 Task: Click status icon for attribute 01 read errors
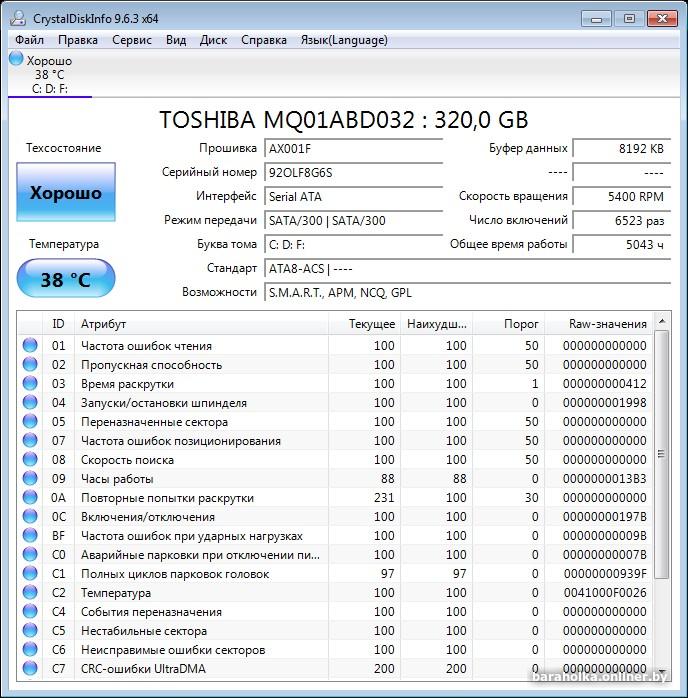click(30, 346)
